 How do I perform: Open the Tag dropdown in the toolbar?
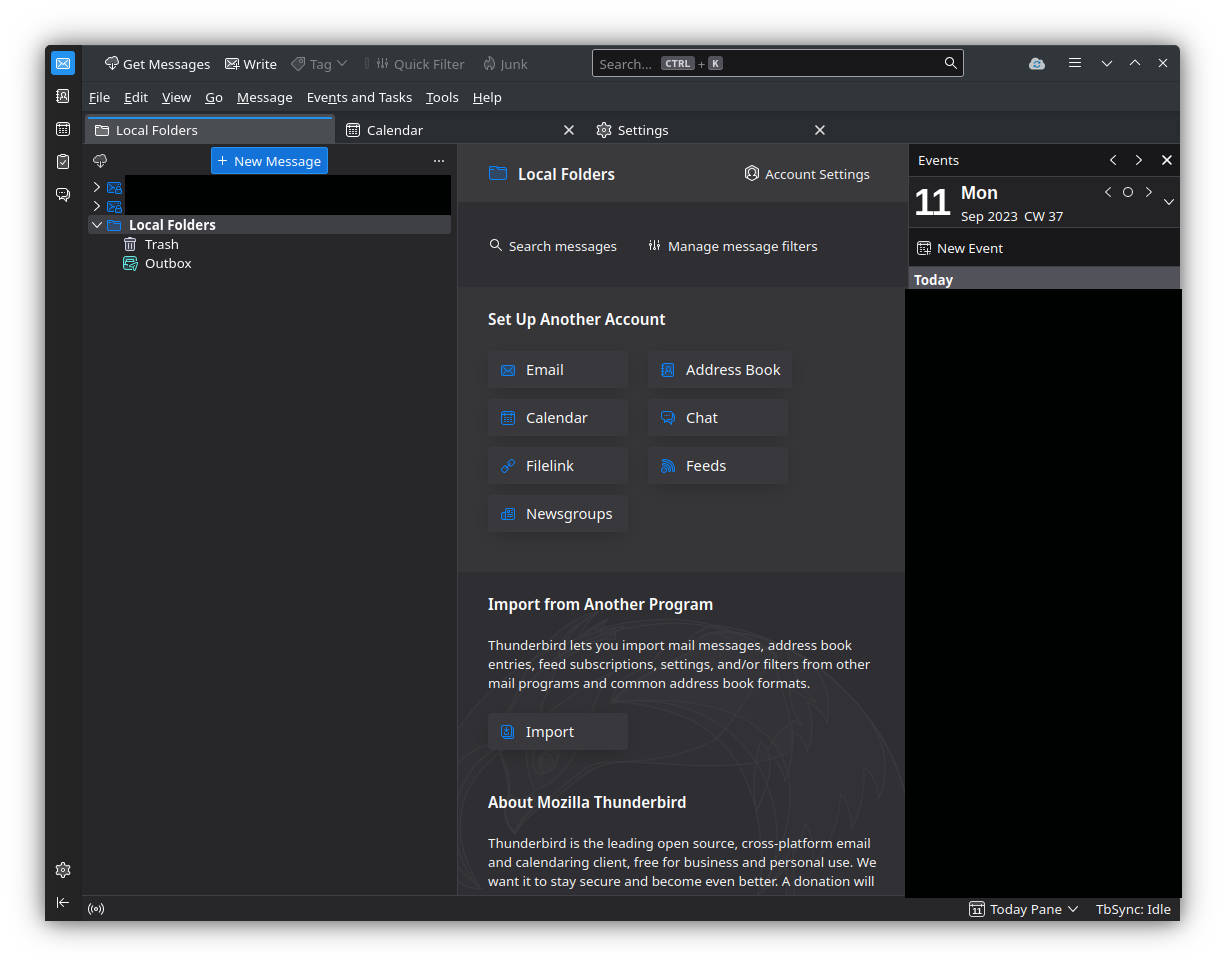pyautogui.click(x=318, y=63)
